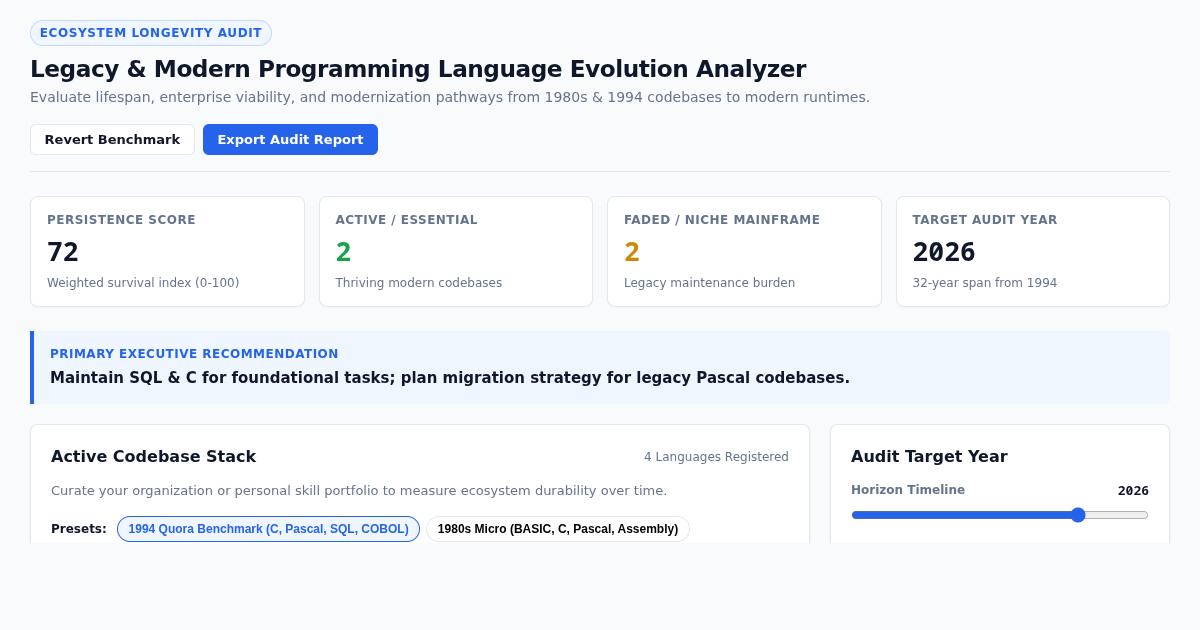The width and height of the screenshot is (1200, 630).
Task: Click the Primary Executive Recommendation text
Action: pyautogui.click(x=450, y=378)
